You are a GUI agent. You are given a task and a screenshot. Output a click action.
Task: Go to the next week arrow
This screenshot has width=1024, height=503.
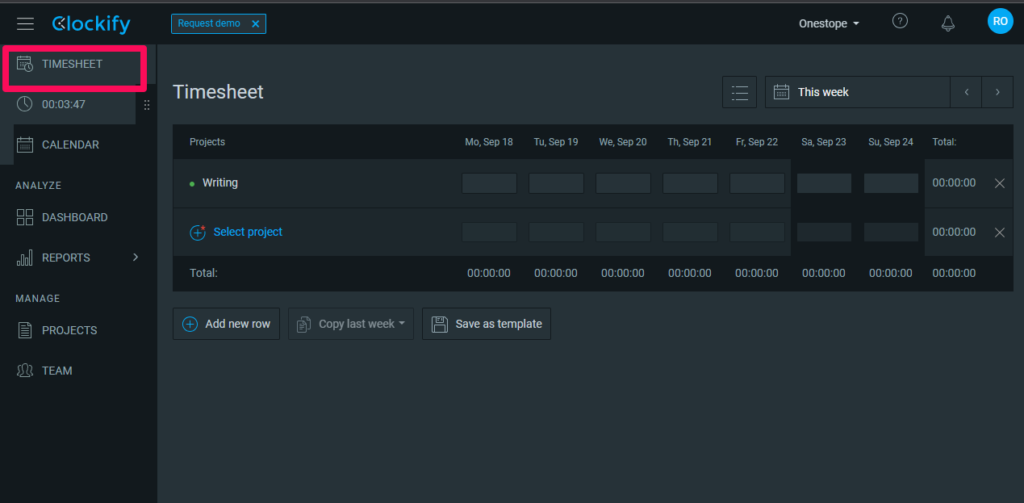pyautogui.click(x=997, y=92)
